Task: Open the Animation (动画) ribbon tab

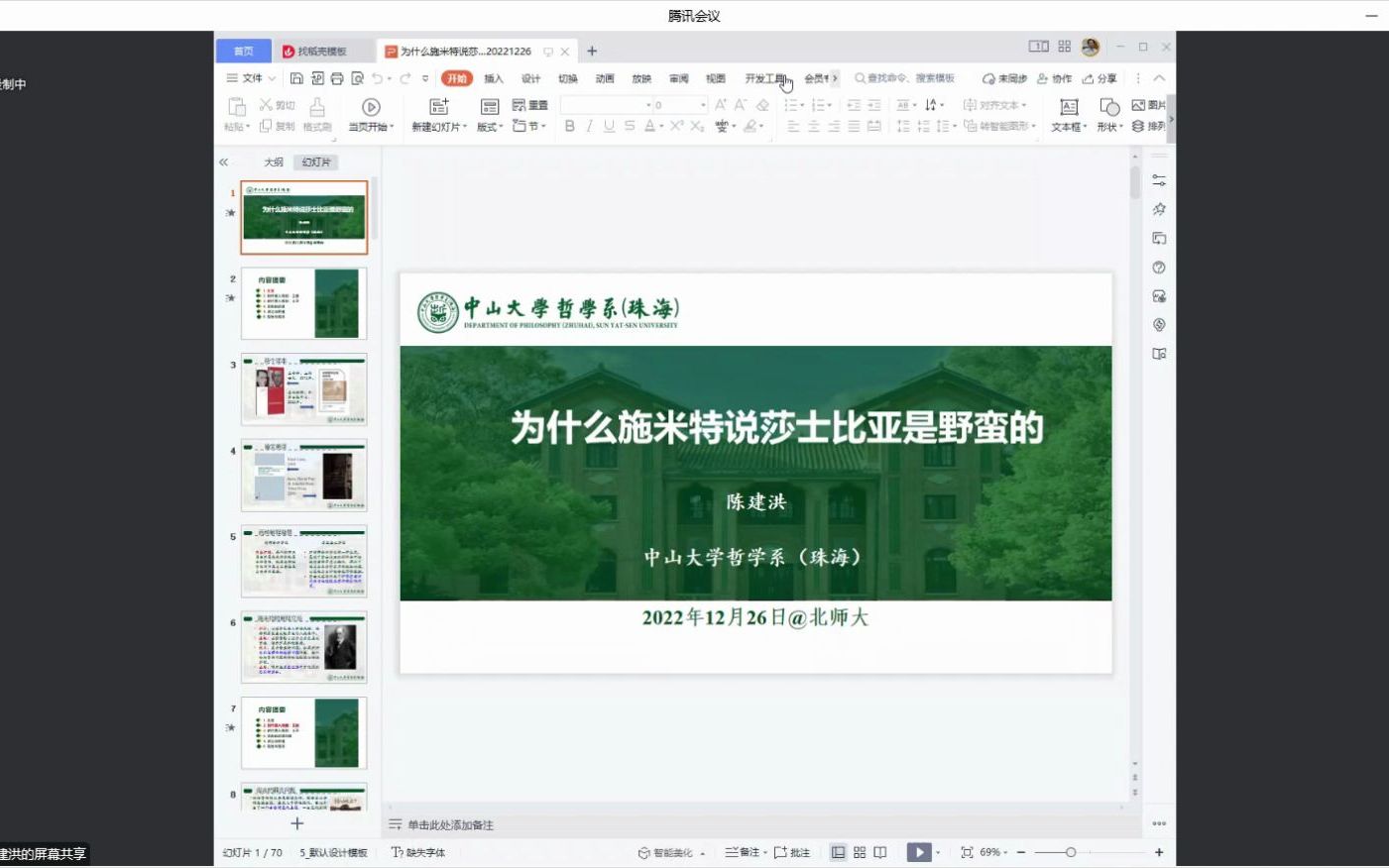Action: [605, 78]
